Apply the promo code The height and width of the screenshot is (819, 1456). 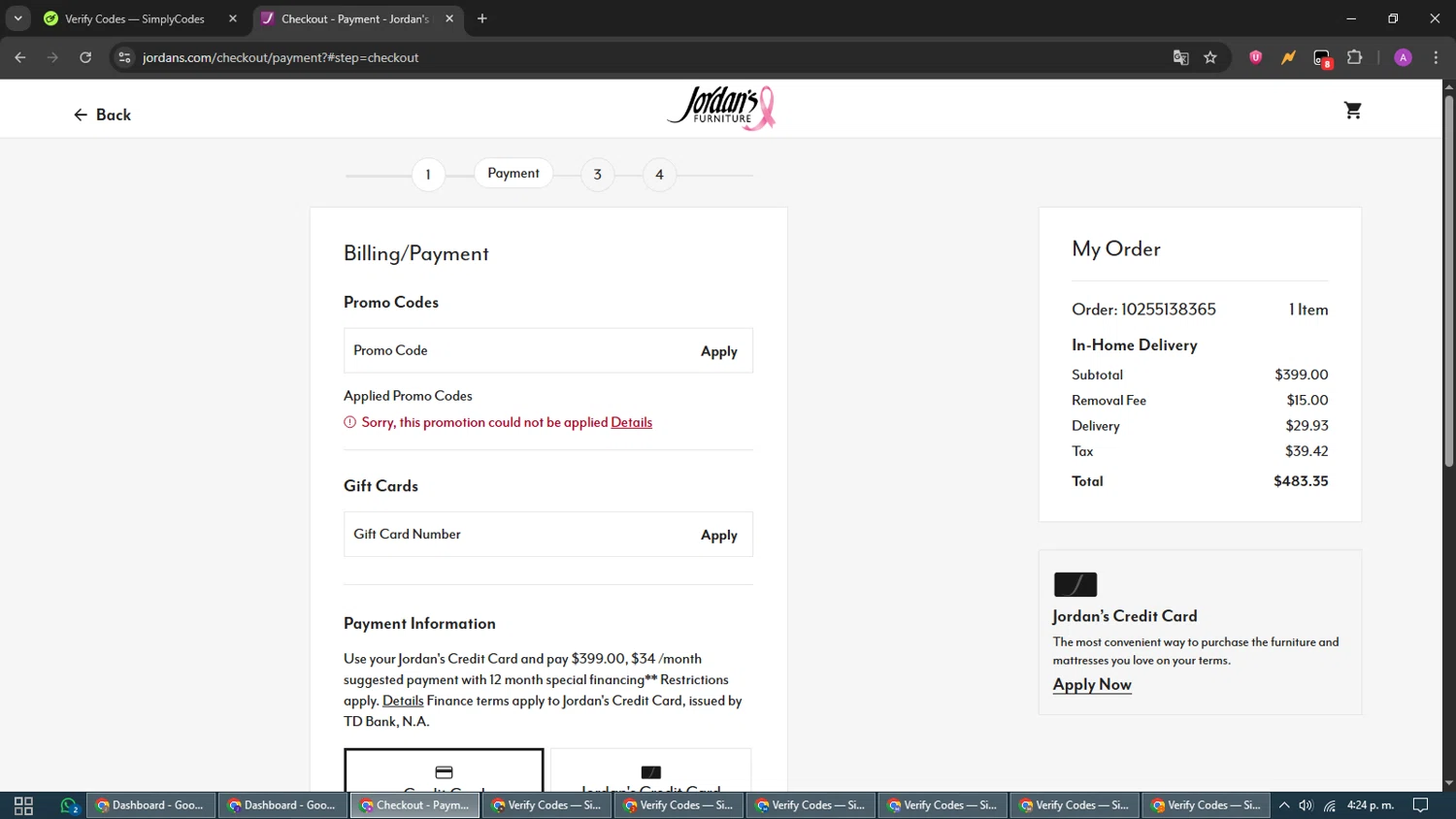point(719,351)
